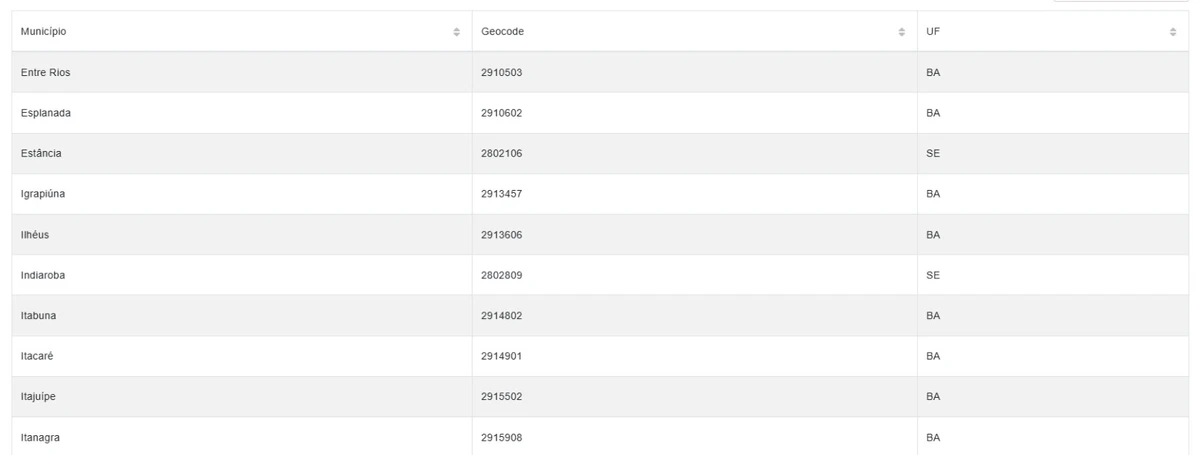
Task: Focus the search box above the table
Action: 1120,1
